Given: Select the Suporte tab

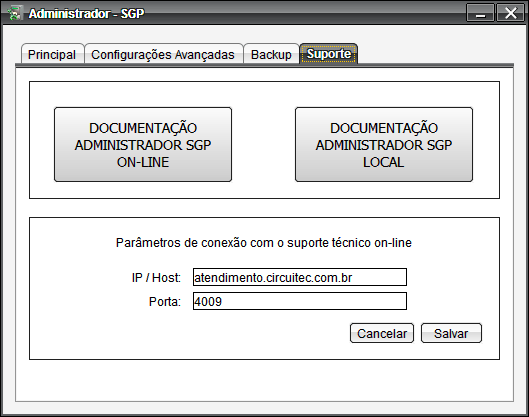Looking at the screenshot, I should (329, 54).
